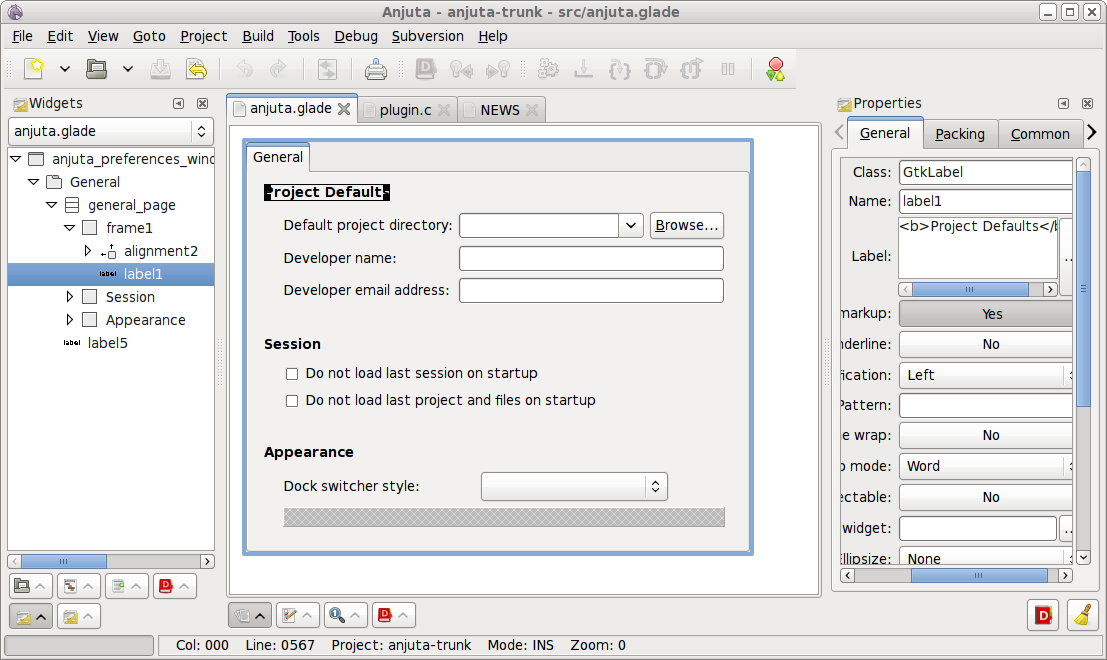Open the Dock switcher style combo box
The height and width of the screenshot is (660, 1107).
(x=574, y=486)
